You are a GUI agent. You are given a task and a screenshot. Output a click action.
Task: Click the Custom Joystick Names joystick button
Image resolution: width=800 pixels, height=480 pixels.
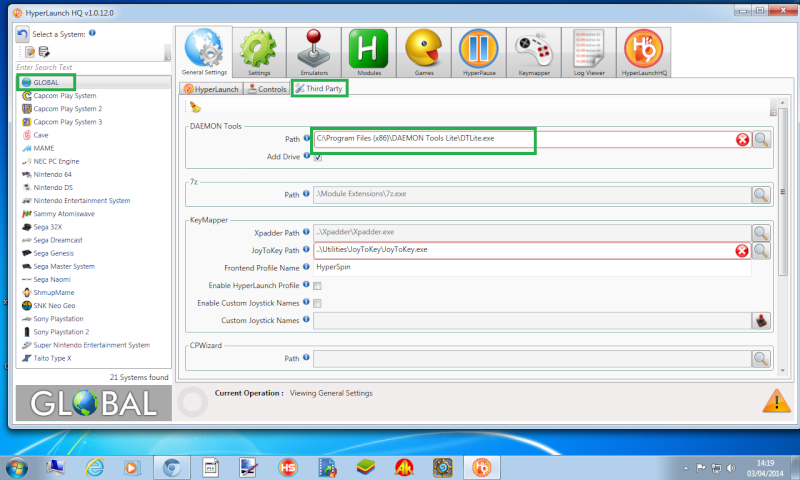pyautogui.click(x=761, y=321)
